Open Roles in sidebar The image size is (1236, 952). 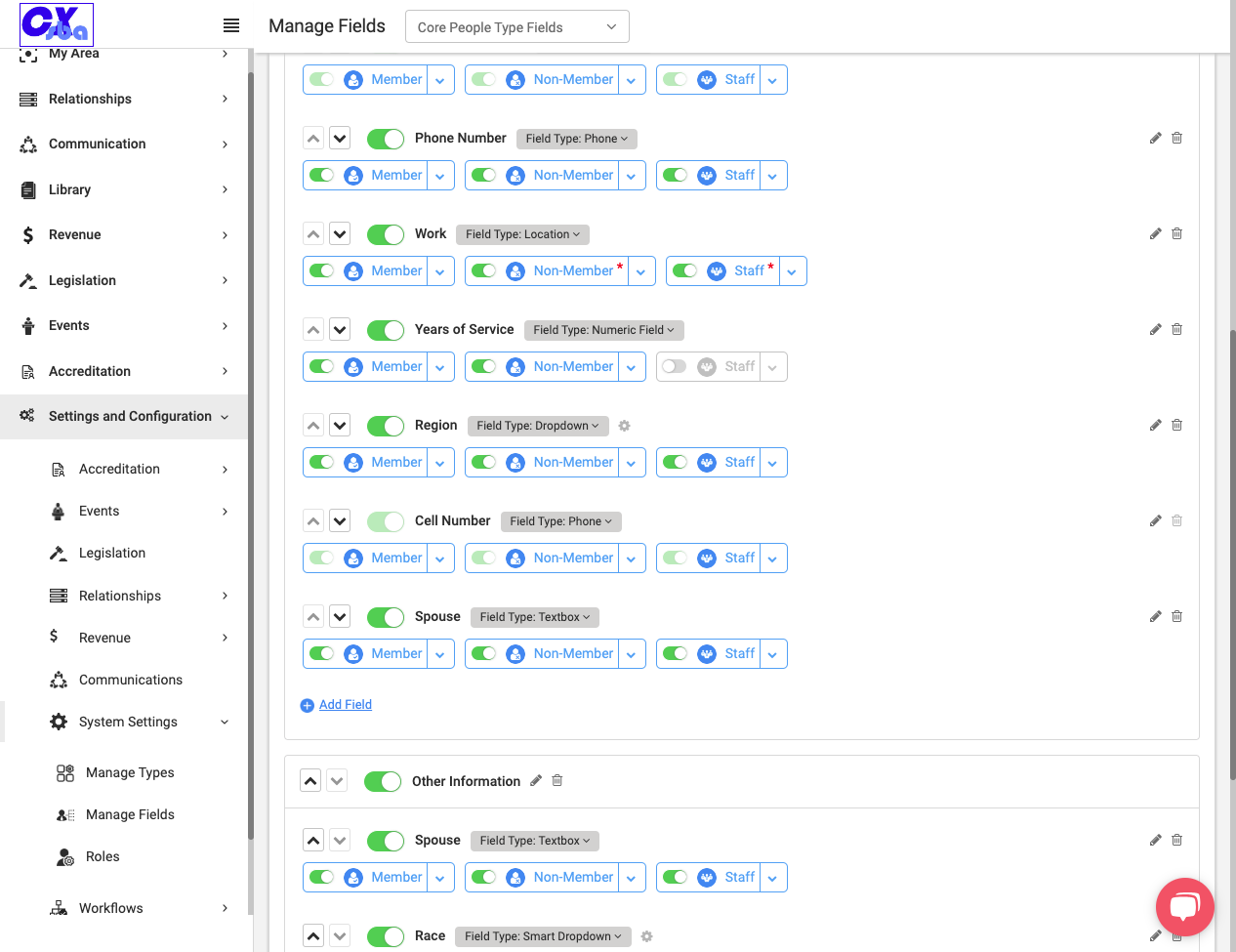[x=103, y=856]
